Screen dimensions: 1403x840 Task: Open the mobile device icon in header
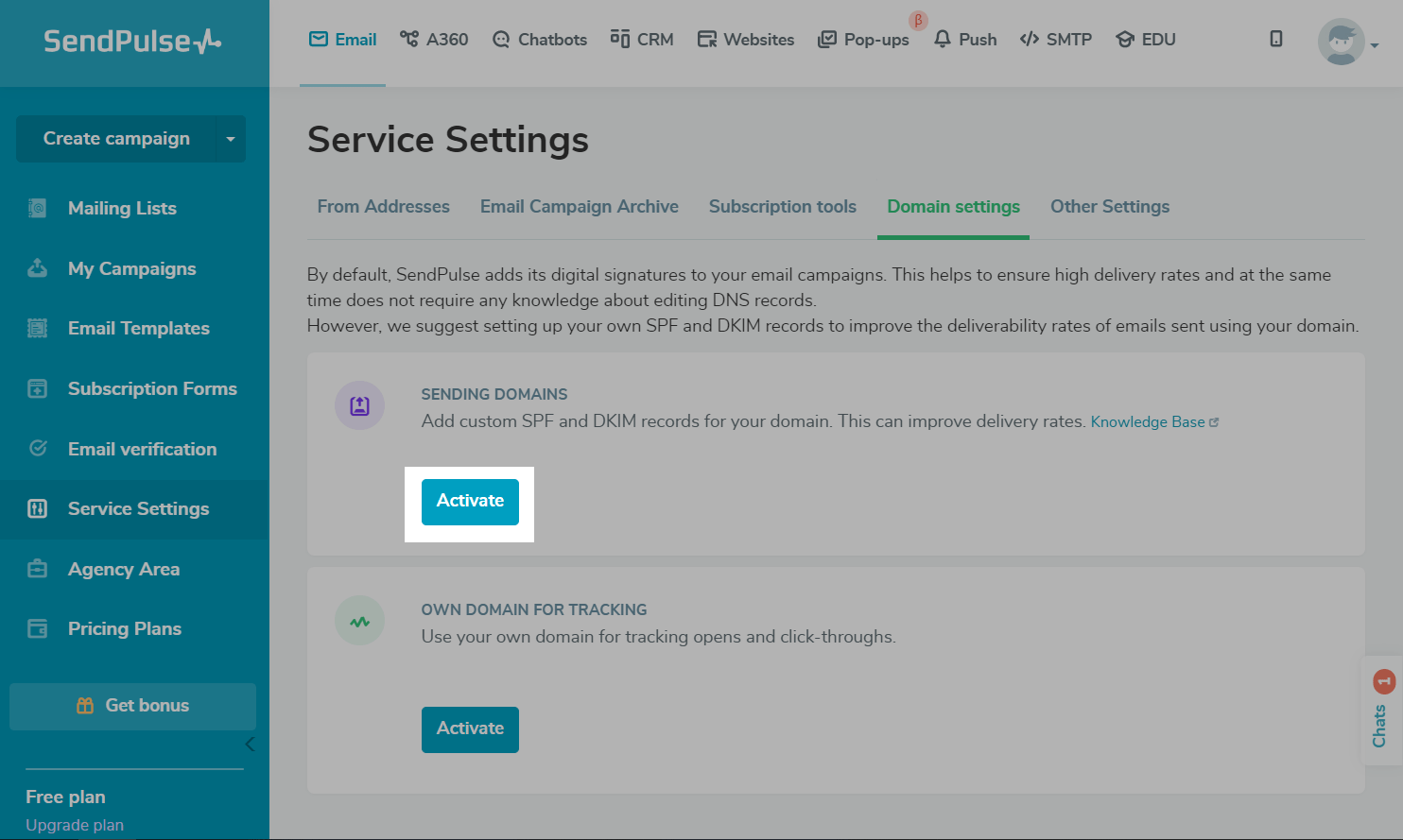[x=1275, y=39]
